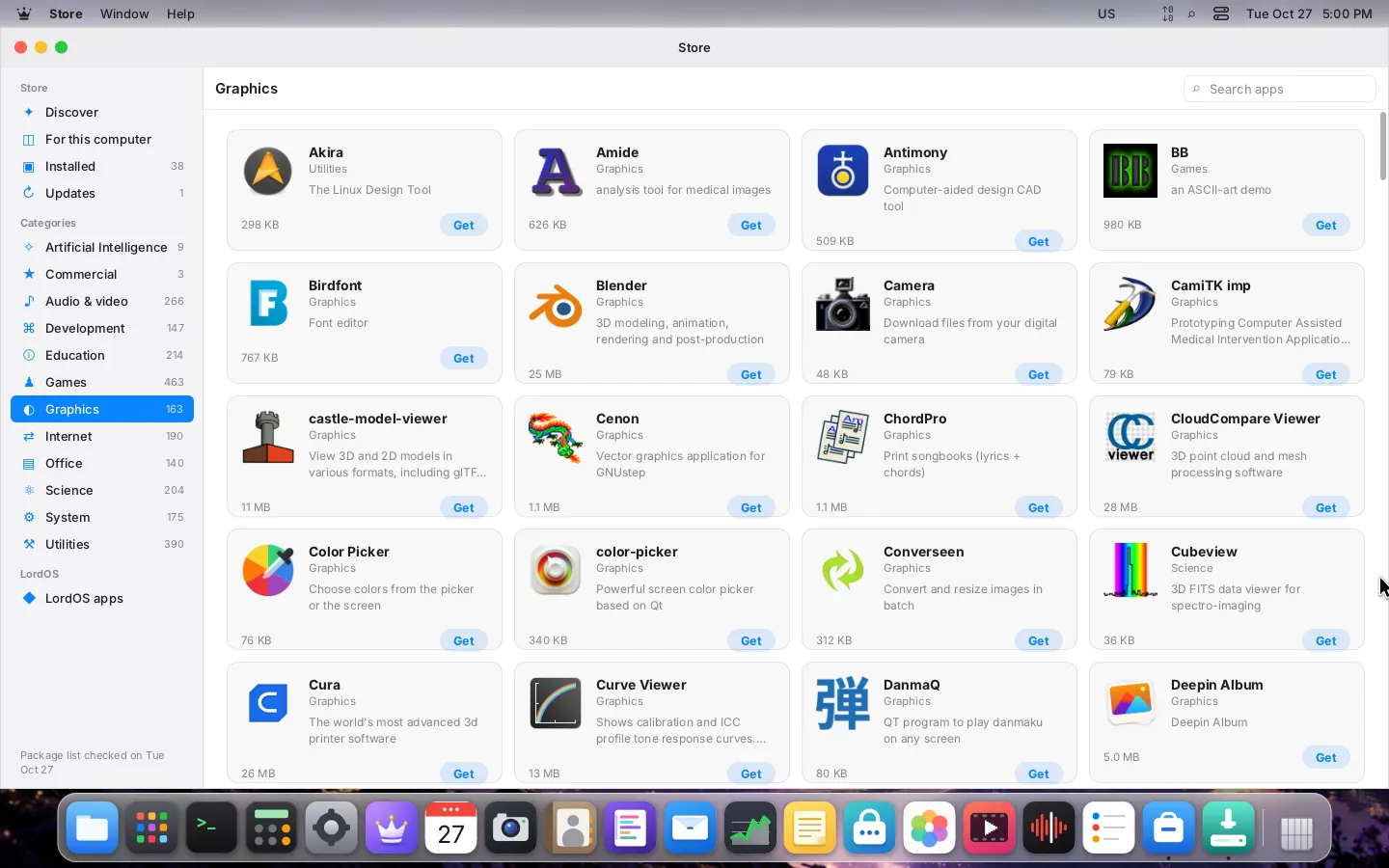Screen dimensions: 1389x868
Task: Open the Calendar dock icon
Action: pos(450,827)
